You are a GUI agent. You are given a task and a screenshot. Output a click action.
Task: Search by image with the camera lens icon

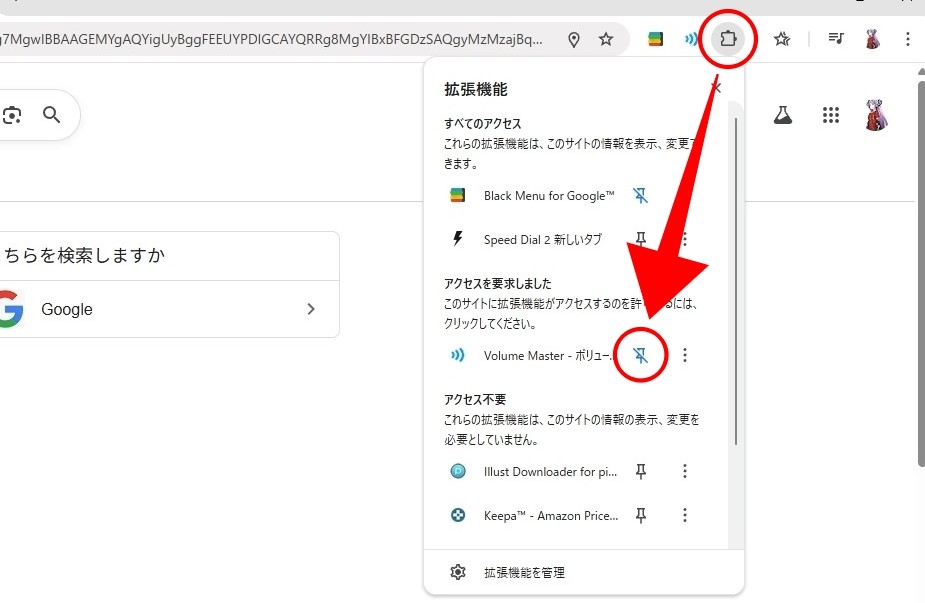pyautogui.click(x=12, y=115)
